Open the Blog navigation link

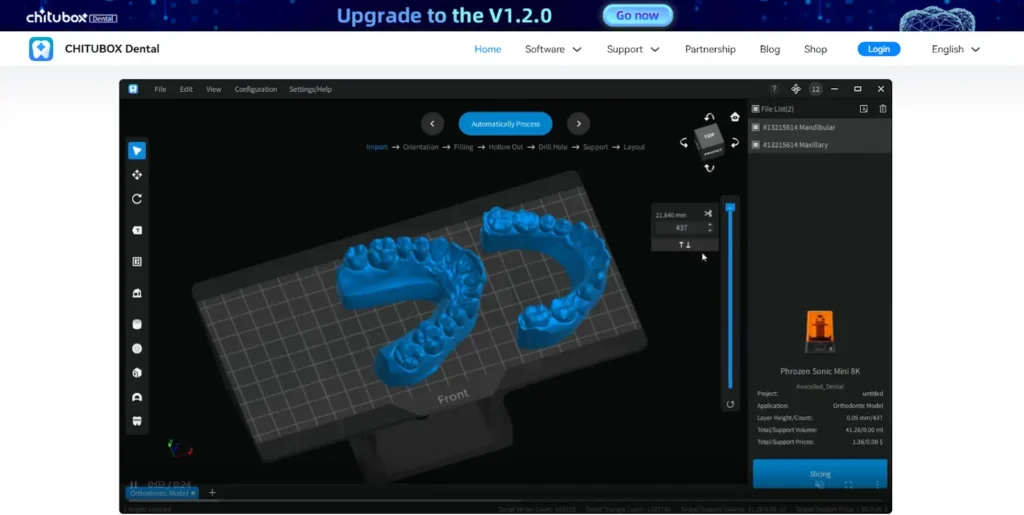[x=769, y=49]
